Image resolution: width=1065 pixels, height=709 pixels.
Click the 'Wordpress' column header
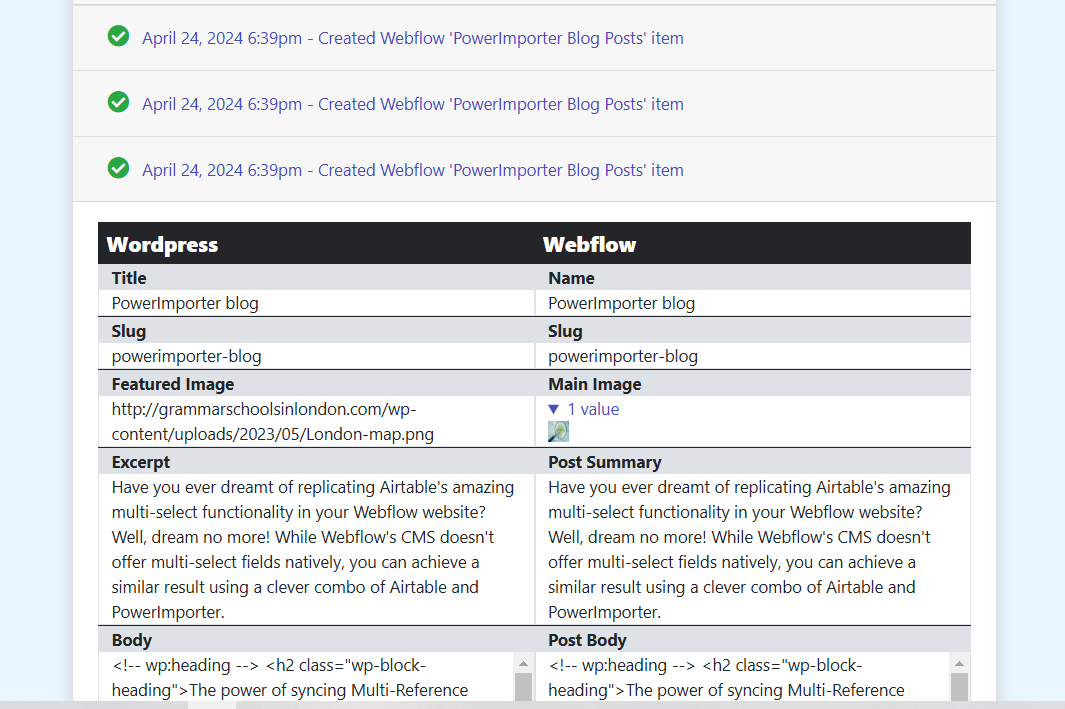[x=162, y=244]
